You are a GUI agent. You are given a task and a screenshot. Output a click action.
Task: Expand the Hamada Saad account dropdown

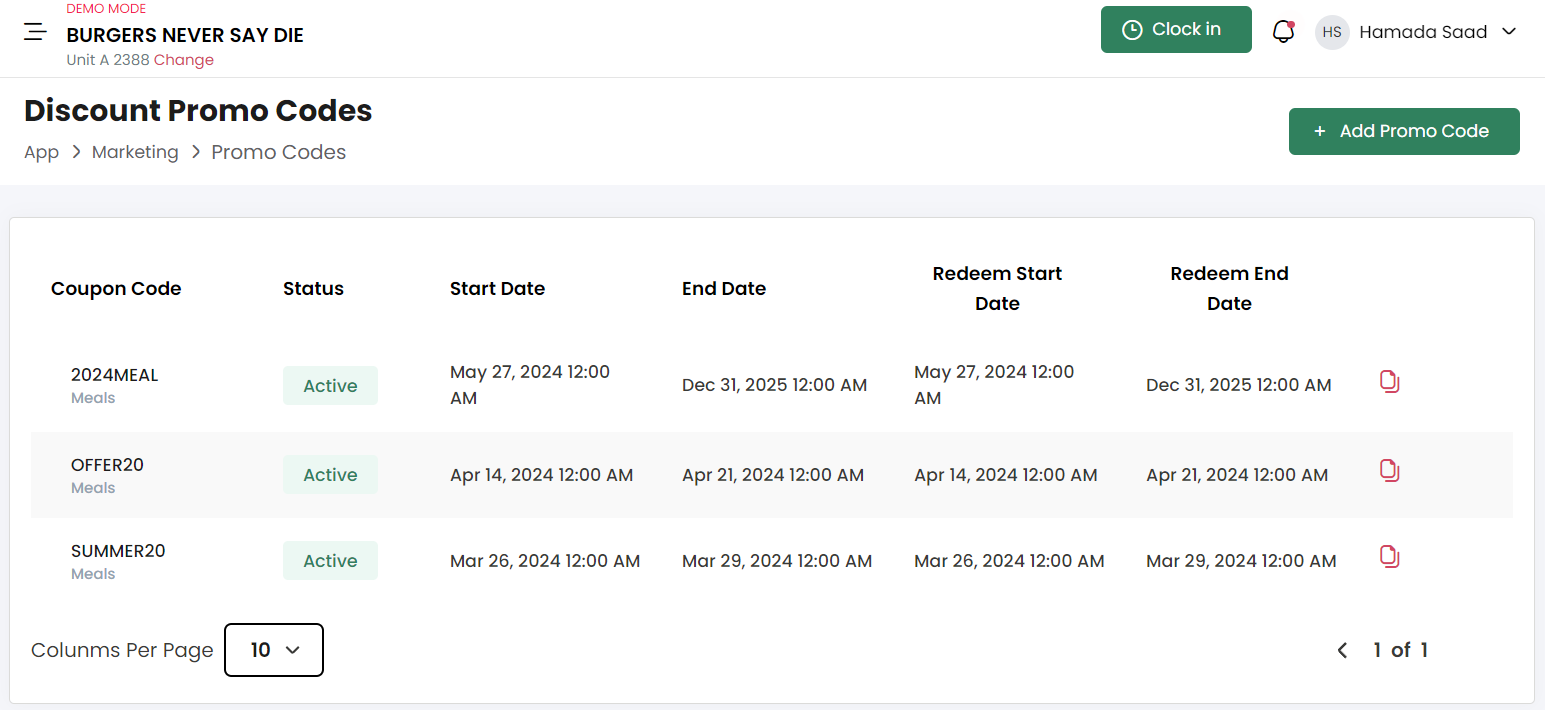pos(1509,32)
